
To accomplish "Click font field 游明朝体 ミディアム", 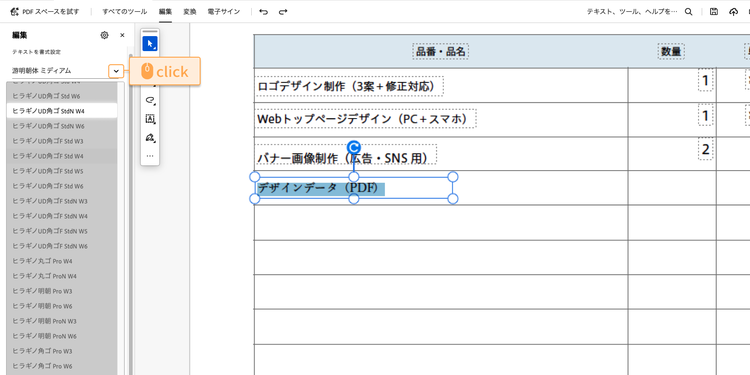I will (x=60, y=71).
